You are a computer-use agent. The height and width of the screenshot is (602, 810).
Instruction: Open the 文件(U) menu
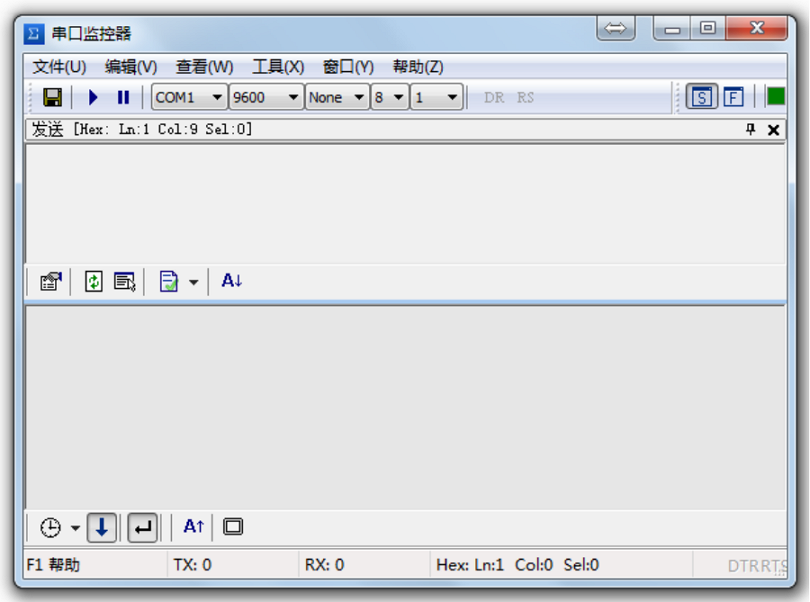click(59, 67)
